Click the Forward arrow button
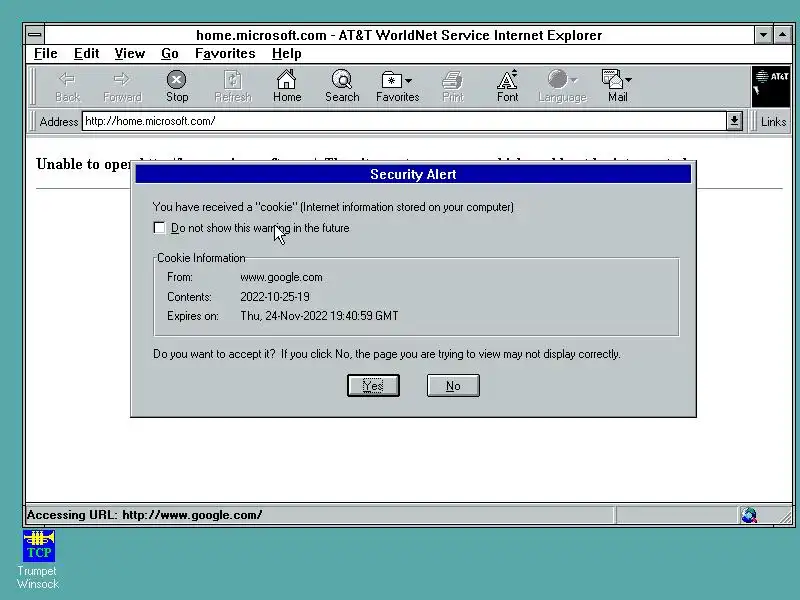This screenshot has width=800, height=600. tap(122, 87)
